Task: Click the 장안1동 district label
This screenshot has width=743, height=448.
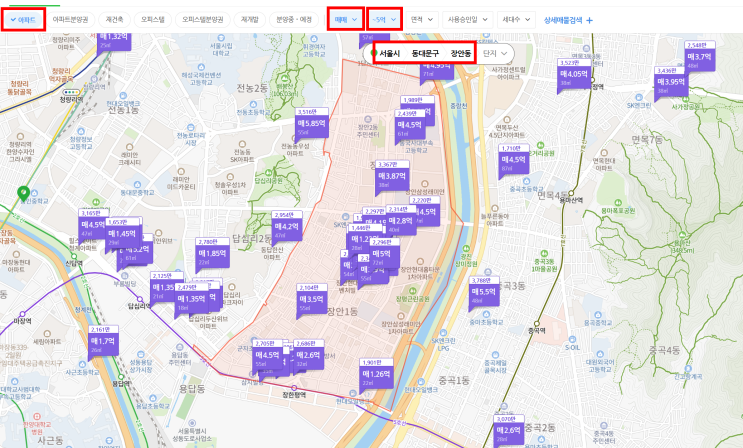Action: pyautogui.click(x=343, y=311)
